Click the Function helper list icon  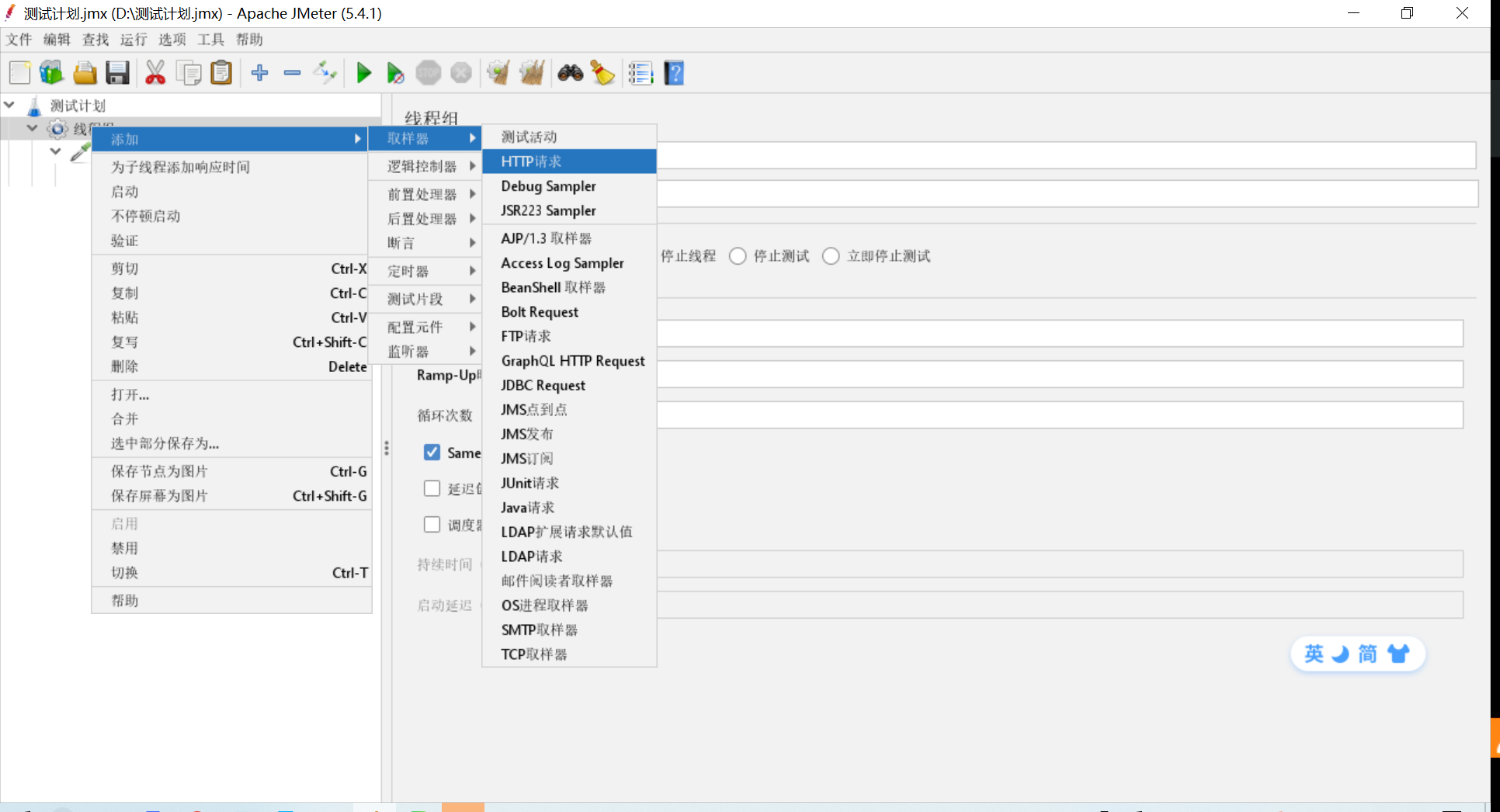click(x=640, y=73)
